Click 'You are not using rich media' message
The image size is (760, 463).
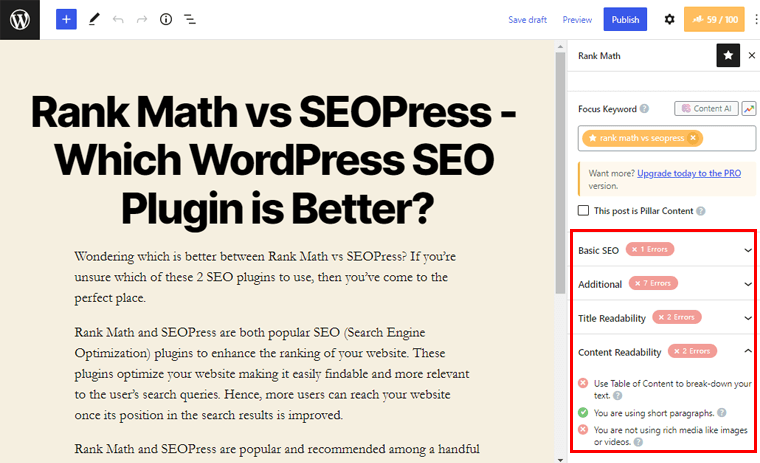point(670,436)
